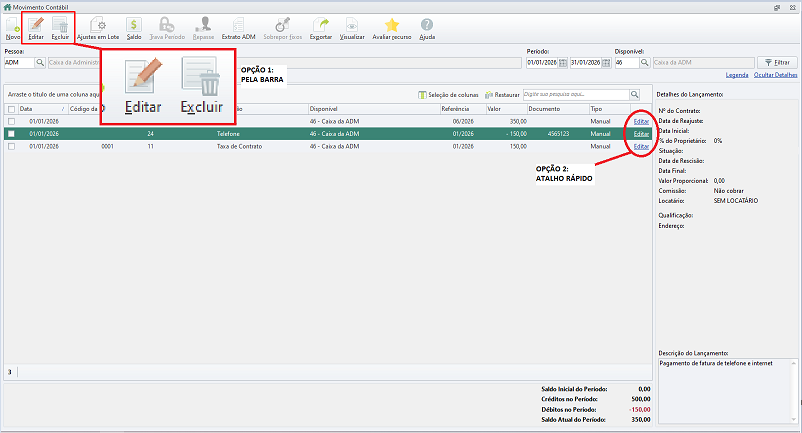Open Seleção de colunas chooser

tap(448, 95)
